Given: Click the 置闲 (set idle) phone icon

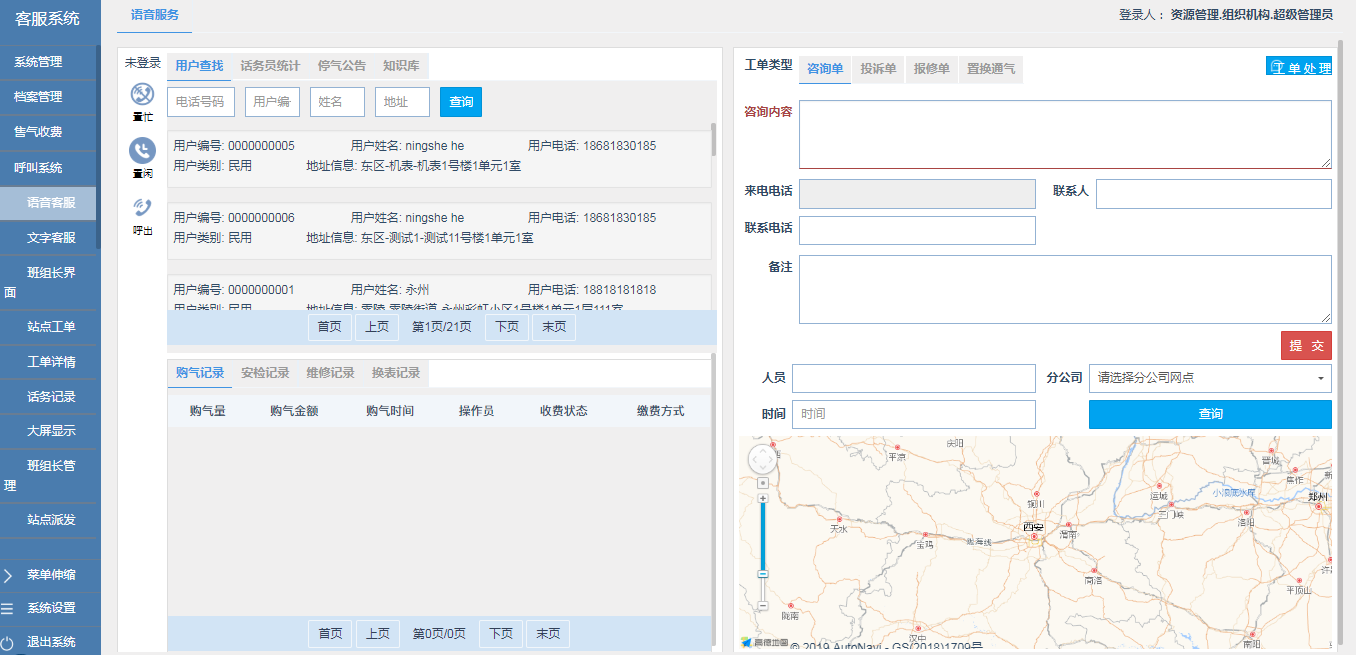Looking at the screenshot, I should pos(142,151).
